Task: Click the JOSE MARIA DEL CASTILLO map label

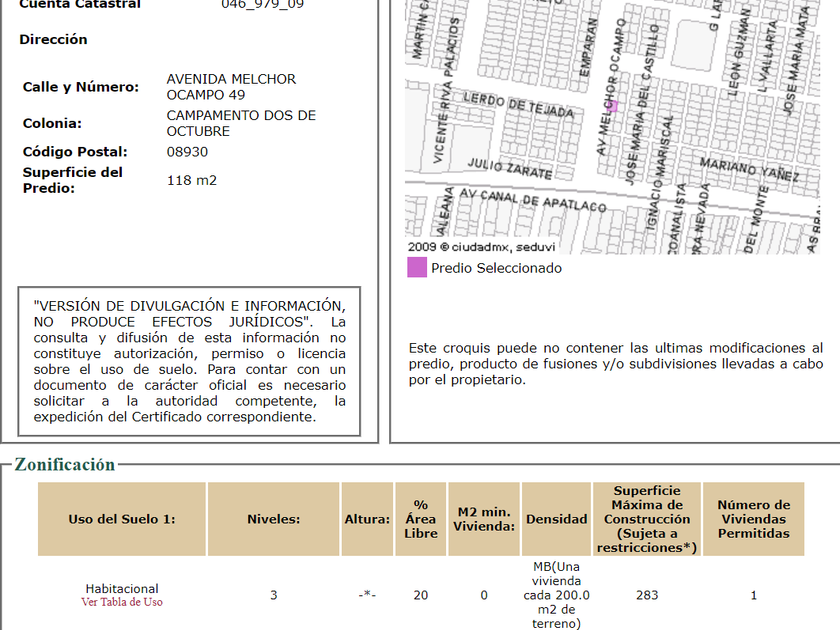Action: [642, 104]
